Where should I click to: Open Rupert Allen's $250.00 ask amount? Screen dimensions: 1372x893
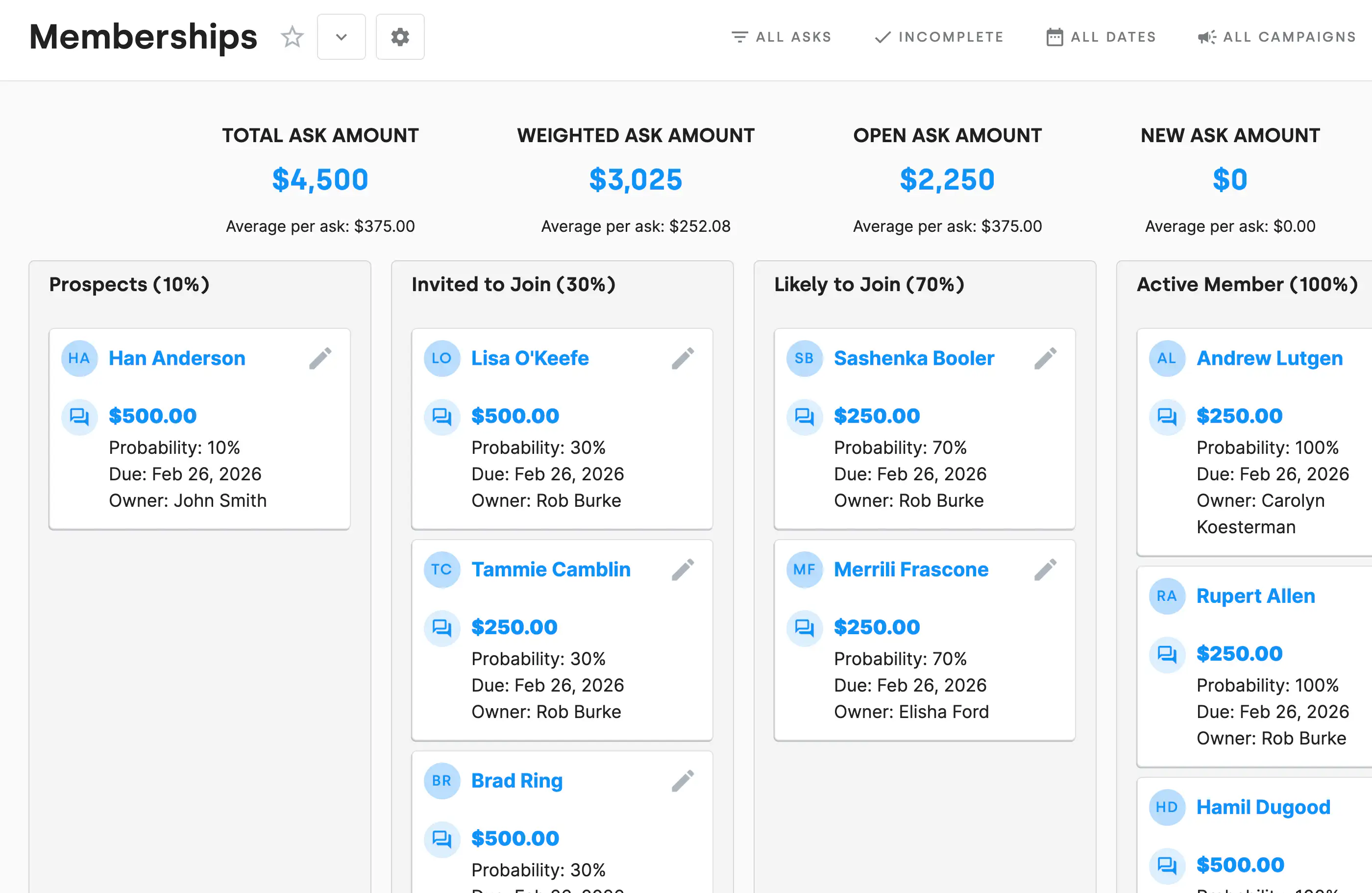[1239, 654]
